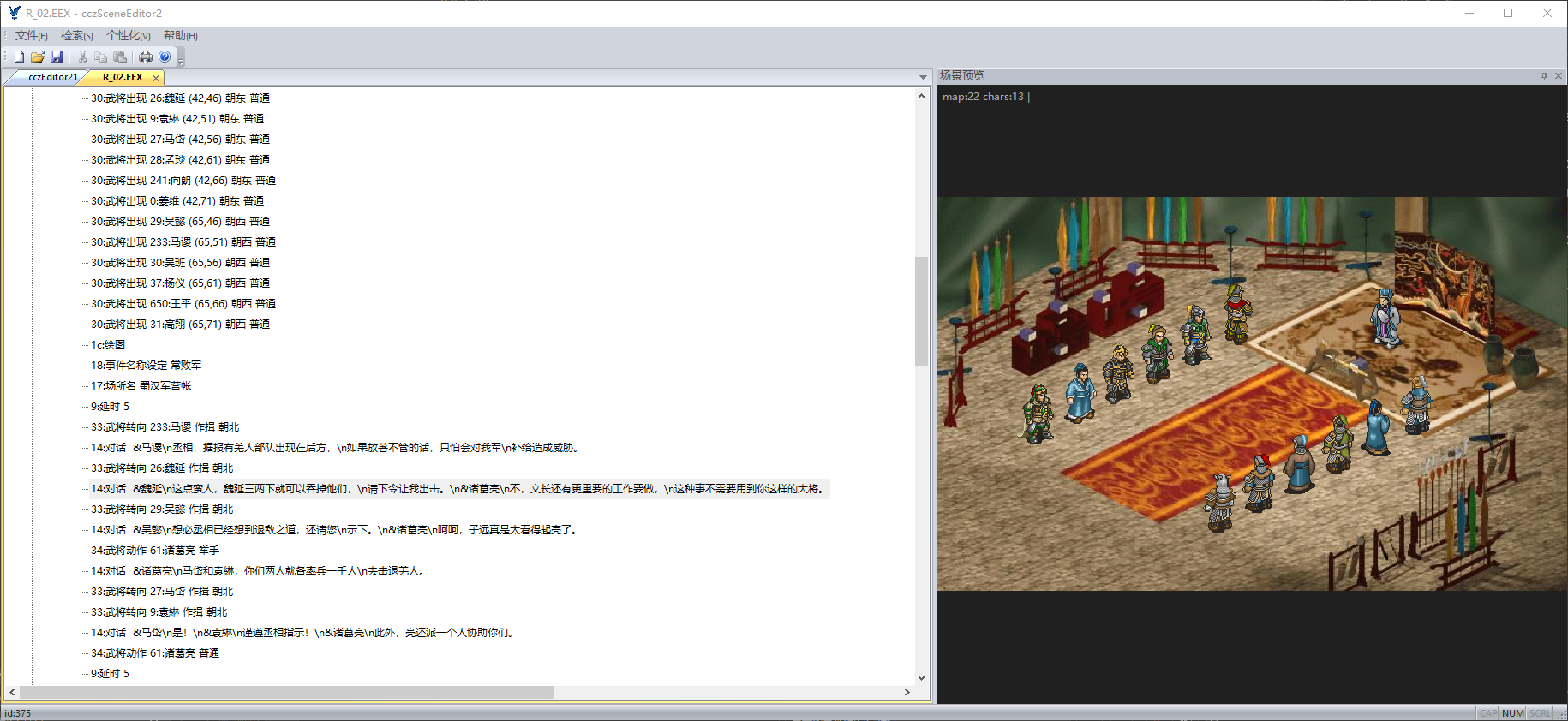Click the horizontal scrollbar right arrow
Screen dimensions: 1568x721
(907, 692)
